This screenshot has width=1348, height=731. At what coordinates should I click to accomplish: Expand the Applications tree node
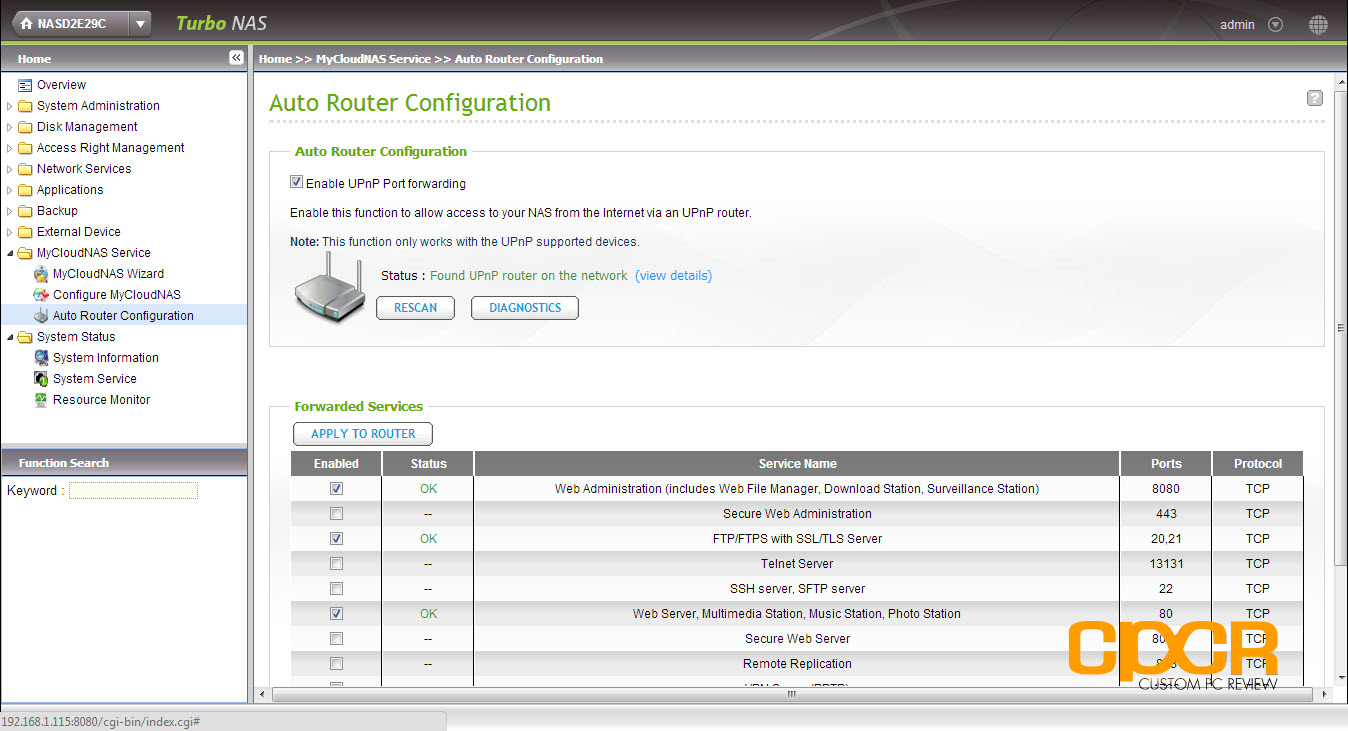(10, 190)
